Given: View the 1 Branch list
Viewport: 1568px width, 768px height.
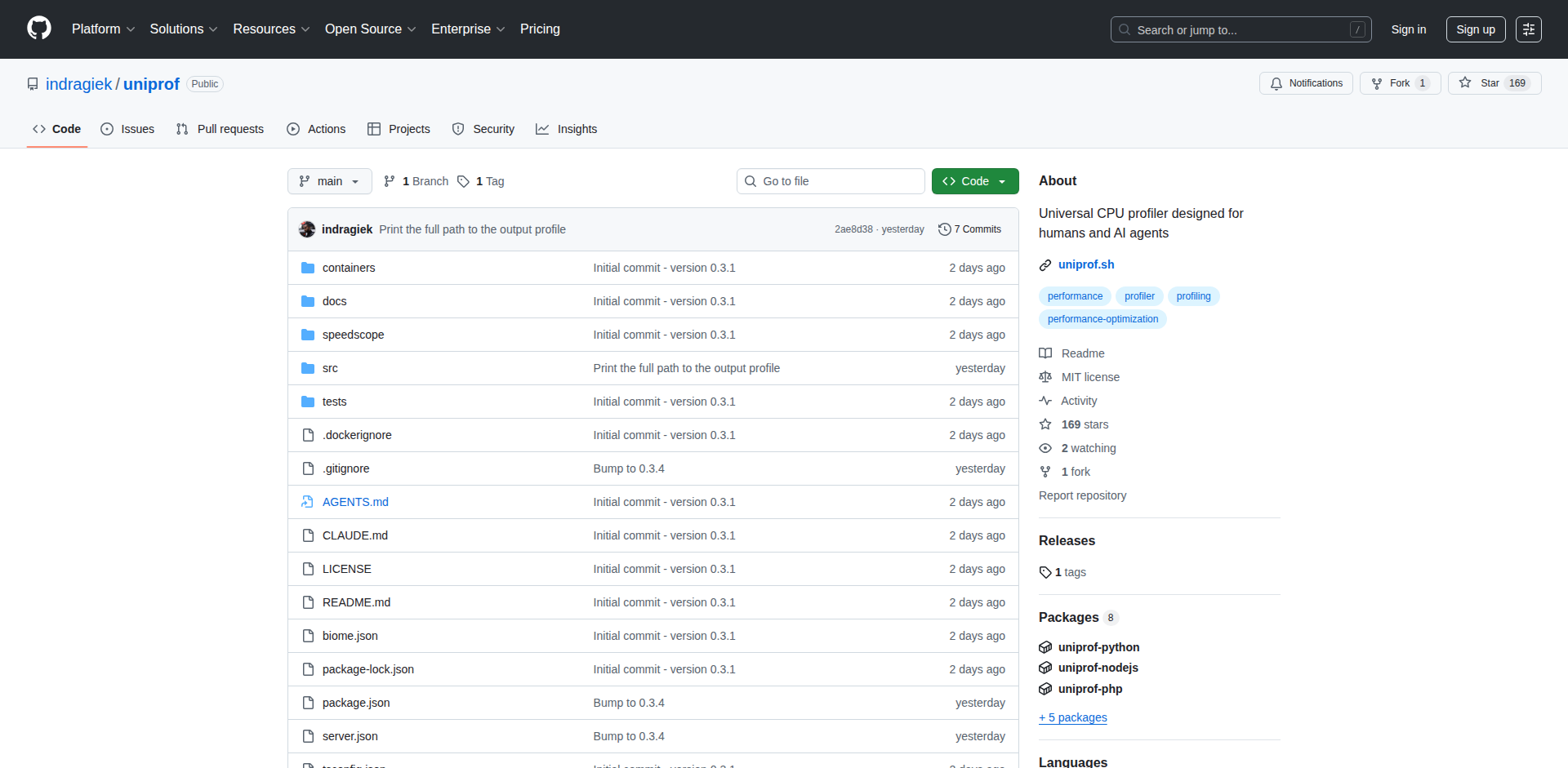Looking at the screenshot, I should (416, 181).
